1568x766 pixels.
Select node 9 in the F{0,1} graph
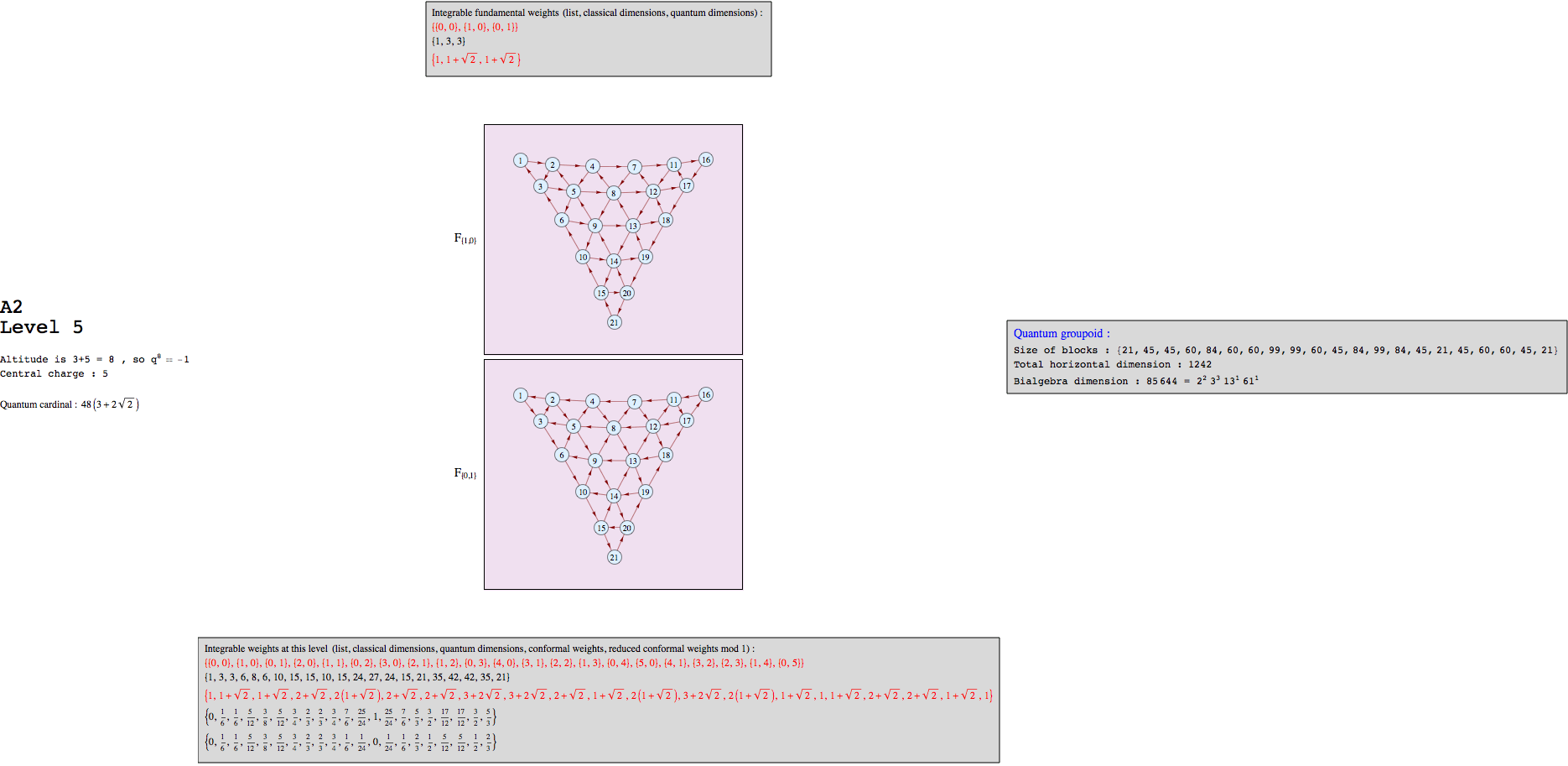(x=594, y=461)
